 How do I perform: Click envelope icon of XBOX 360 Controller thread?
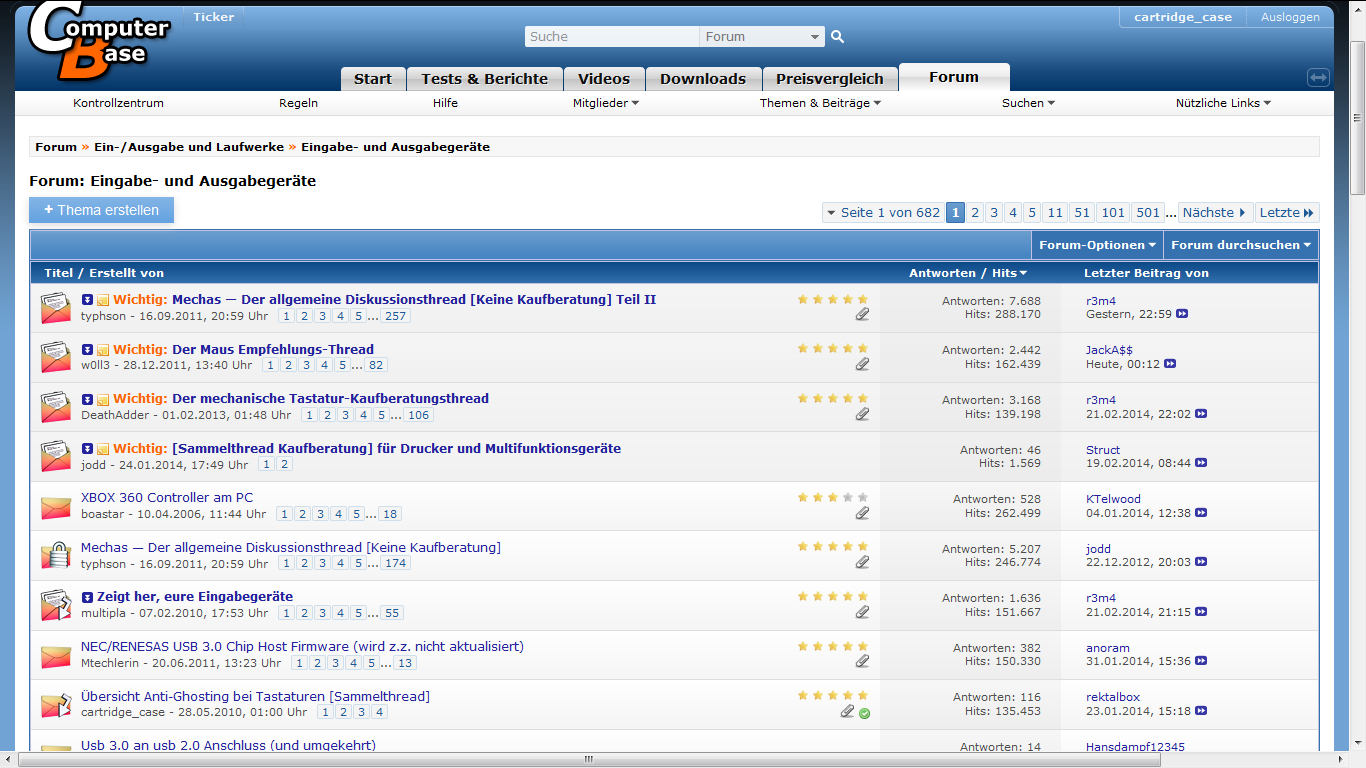(x=55, y=507)
